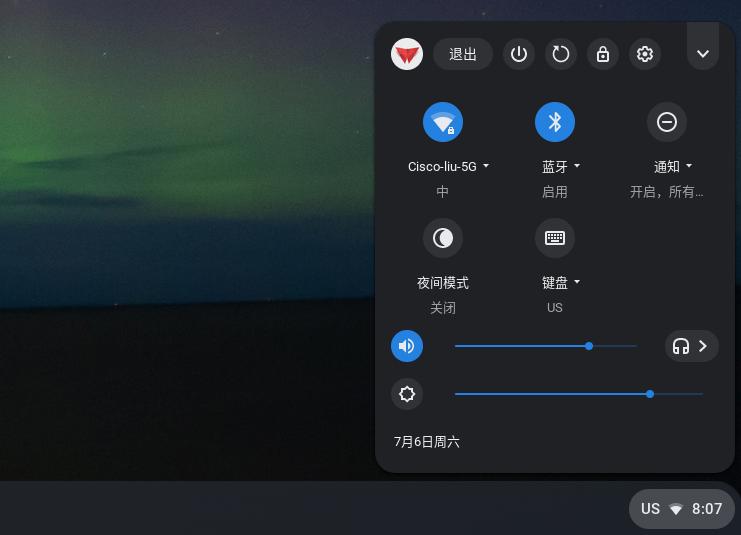Open audio settings headphone button
The width and height of the screenshot is (741, 535).
click(x=692, y=346)
